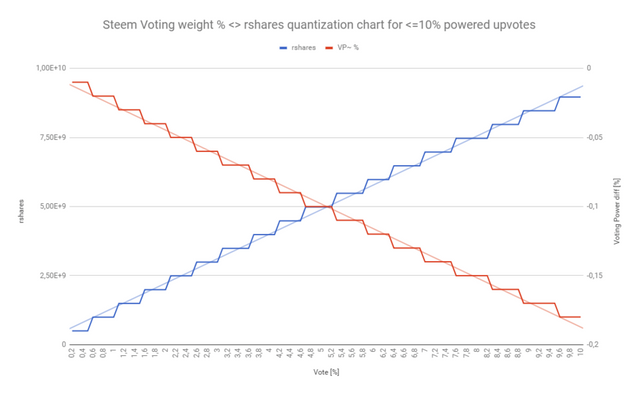Click the -0,1 right axis label
The height and width of the screenshot is (395, 640).
click(592, 206)
